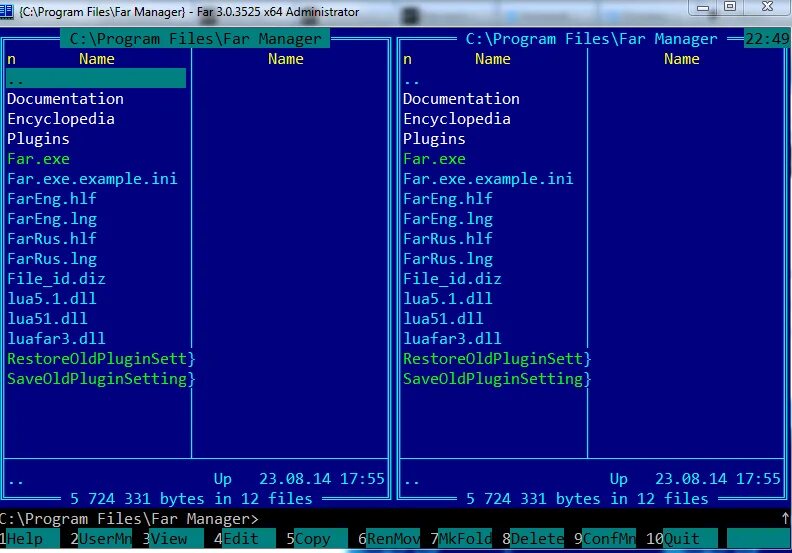Select the '..' parent entry in left panel
The width and height of the screenshot is (792, 553).
point(96,79)
